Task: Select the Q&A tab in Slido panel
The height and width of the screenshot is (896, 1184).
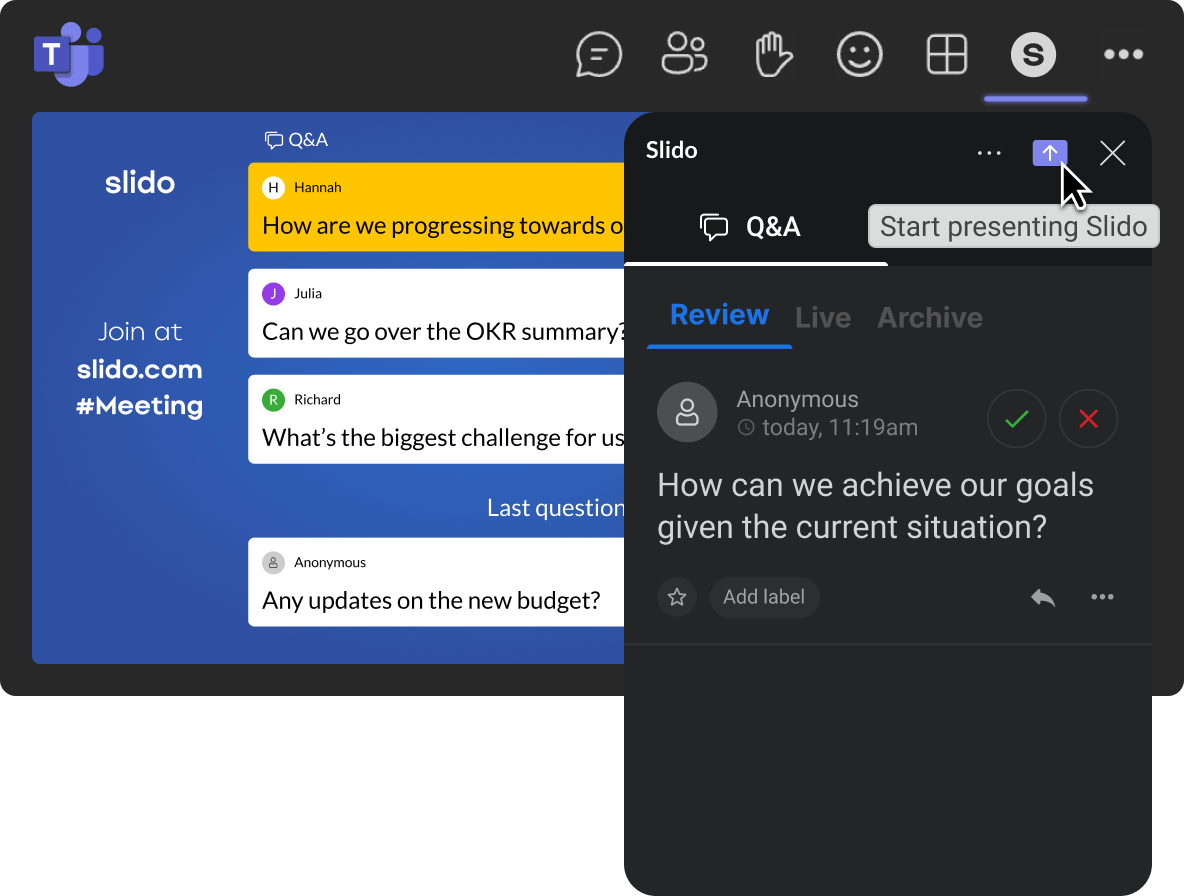Action: click(x=755, y=227)
